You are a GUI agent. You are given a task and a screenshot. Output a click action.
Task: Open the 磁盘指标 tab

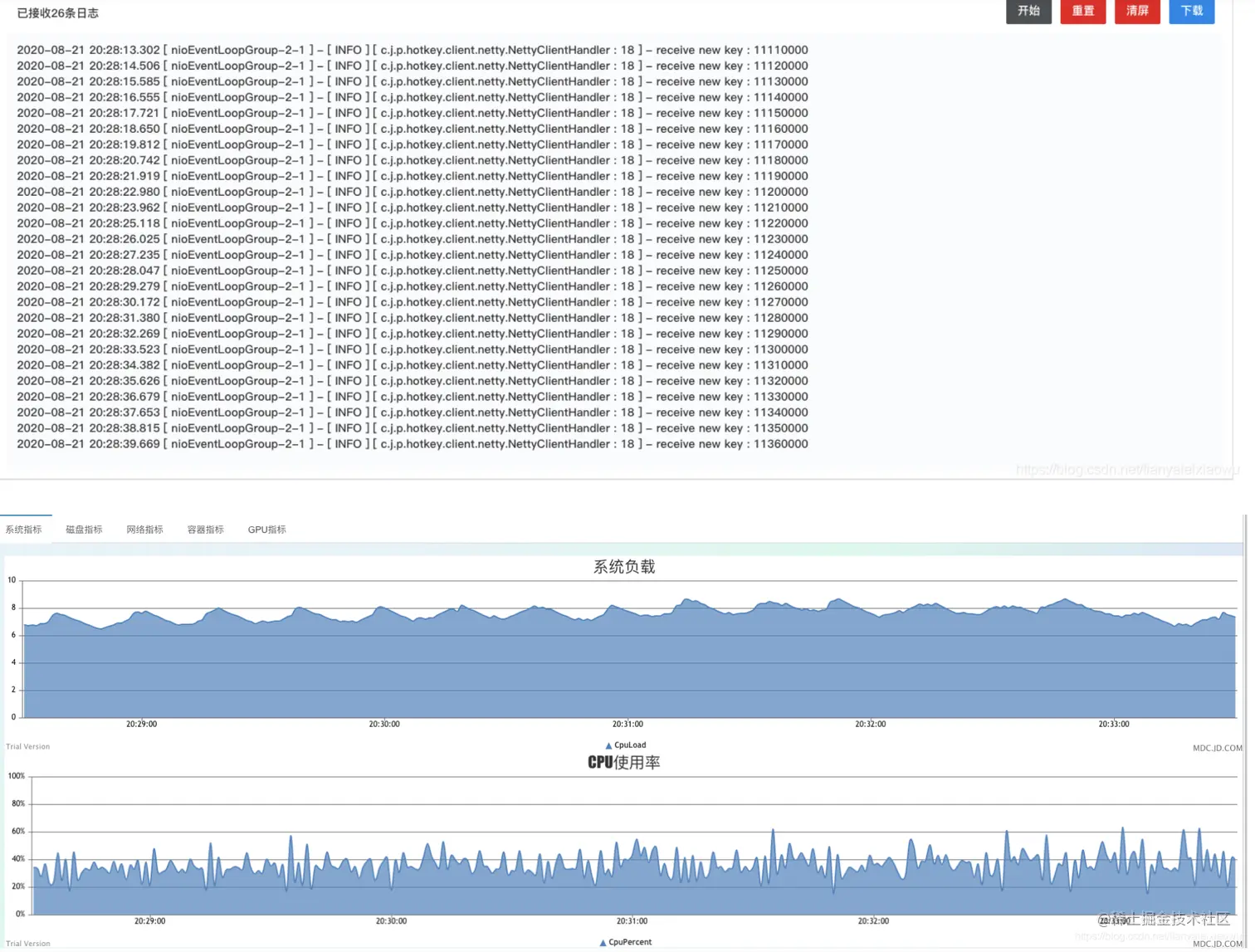tap(84, 530)
